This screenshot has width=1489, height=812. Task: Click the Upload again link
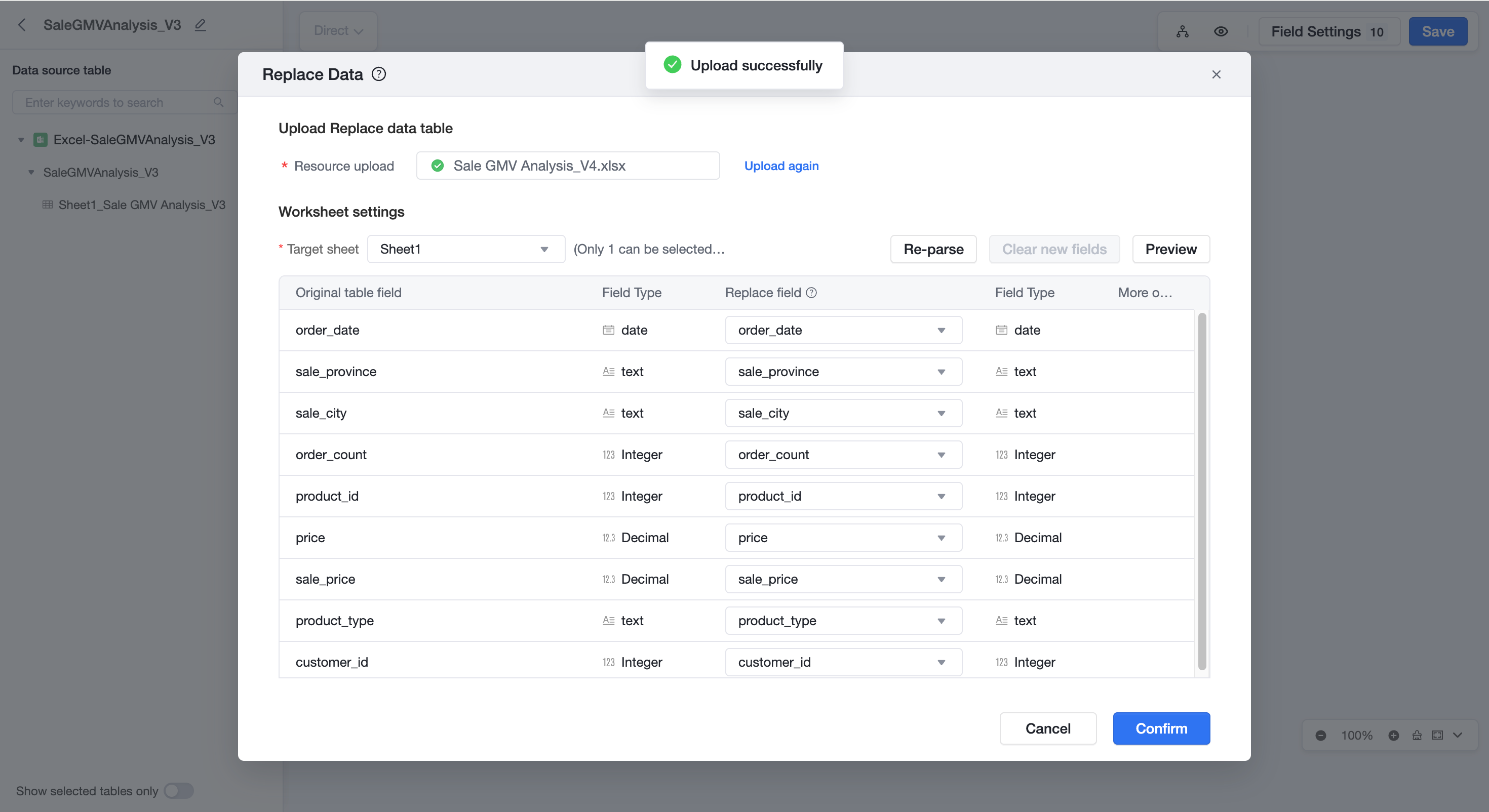click(781, 166)
